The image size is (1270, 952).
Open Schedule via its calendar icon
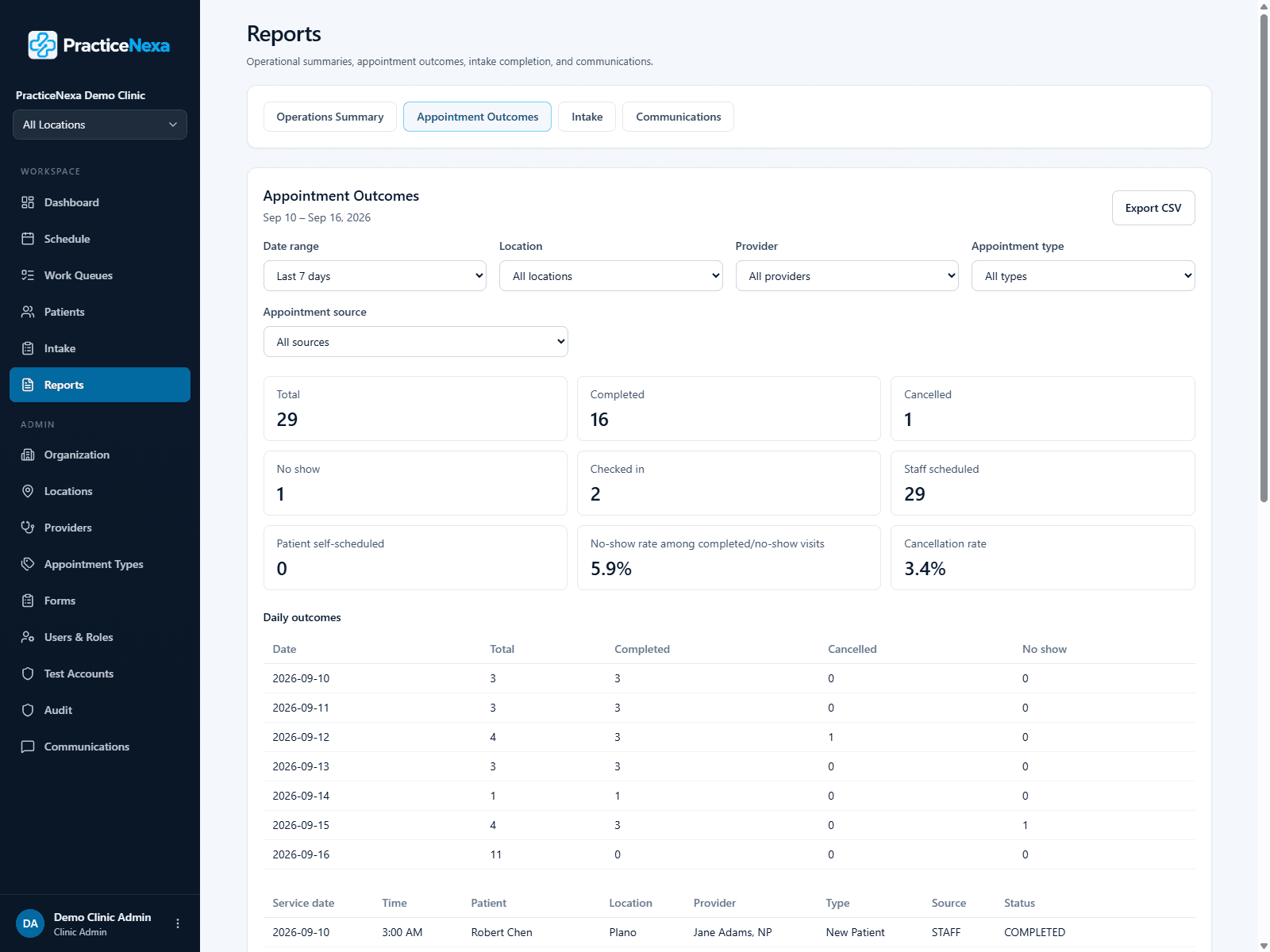28,239
